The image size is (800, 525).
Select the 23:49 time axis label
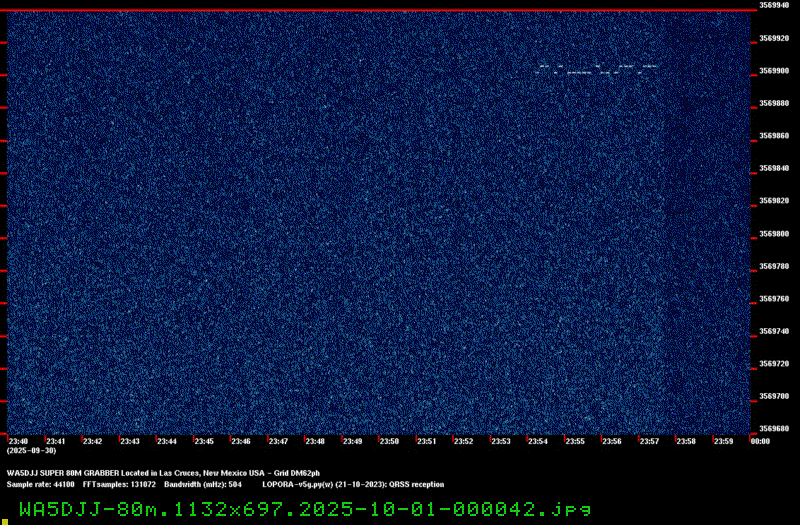click(x=352, y=441)
